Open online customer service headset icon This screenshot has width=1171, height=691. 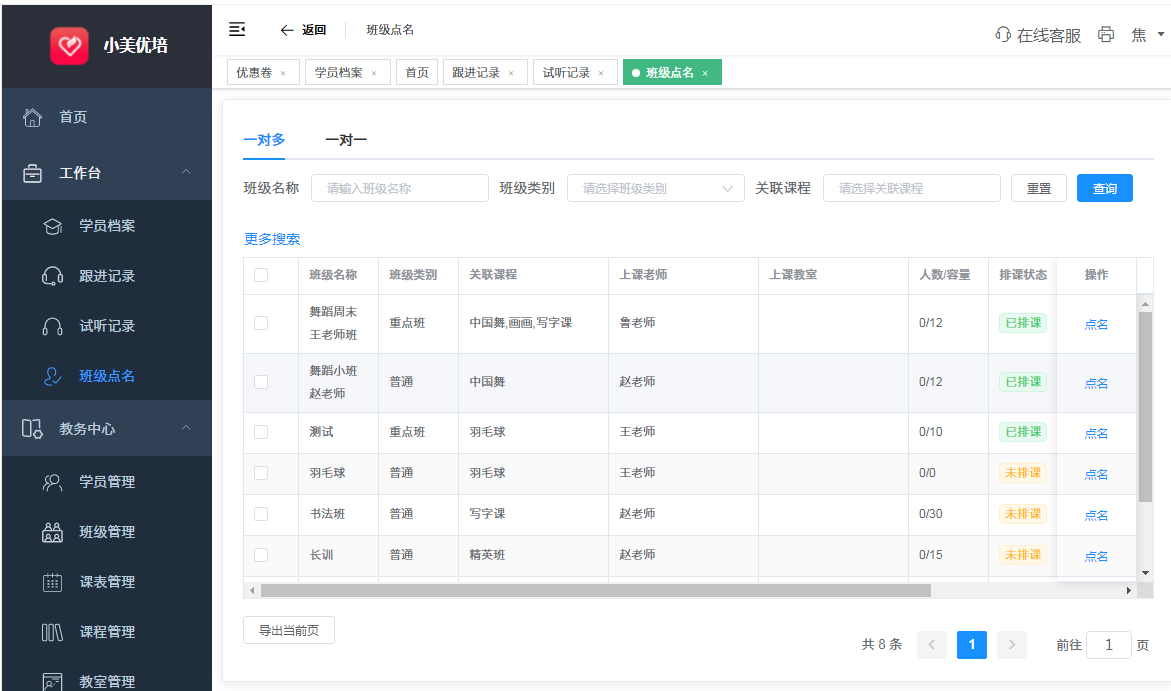click(x=1003, y=35)
